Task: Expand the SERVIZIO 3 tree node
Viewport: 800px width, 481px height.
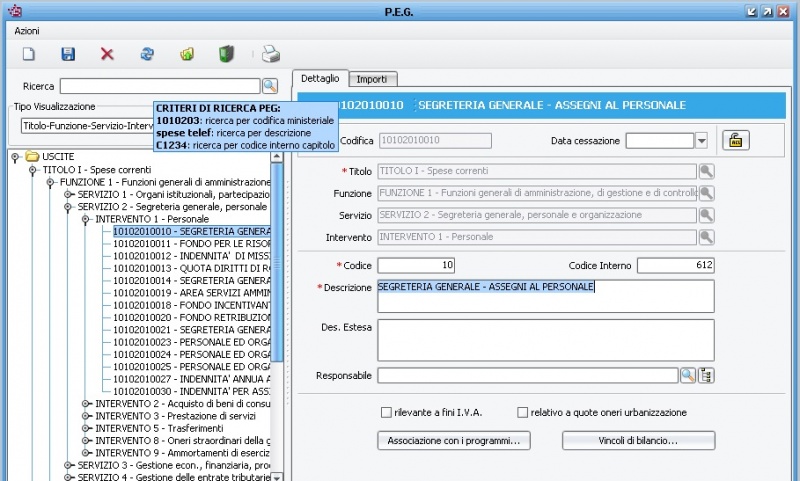Action: click(x=69, y=465)
